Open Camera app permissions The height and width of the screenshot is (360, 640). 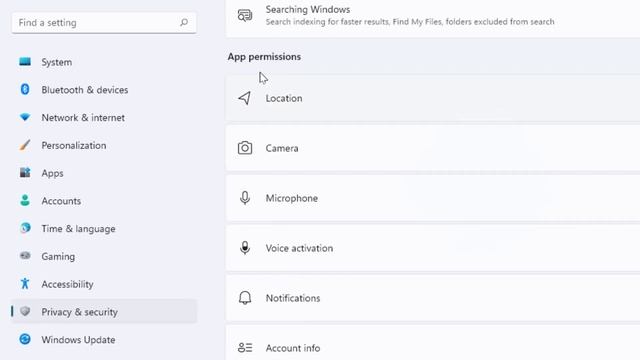pos(433,148)
